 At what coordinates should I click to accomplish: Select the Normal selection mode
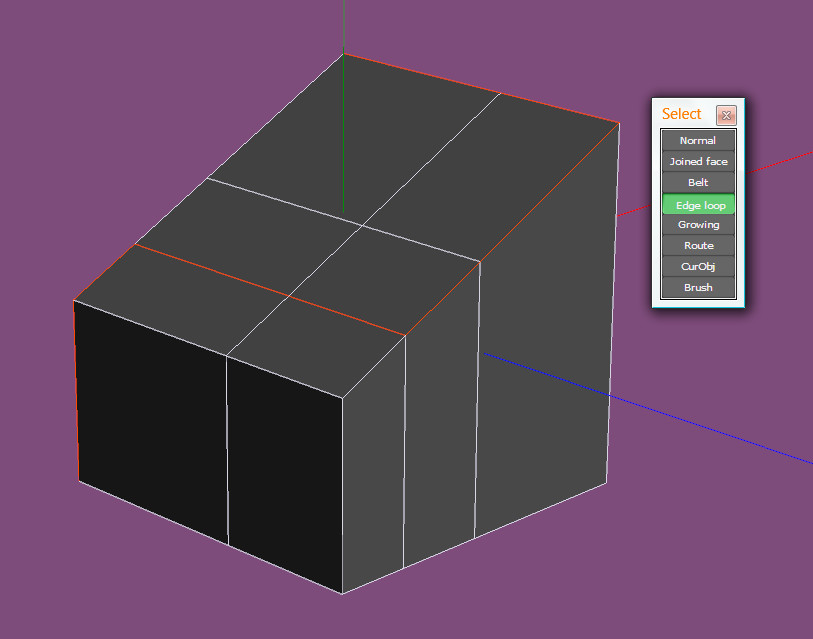pyautogui.click(x=698, y=141)
